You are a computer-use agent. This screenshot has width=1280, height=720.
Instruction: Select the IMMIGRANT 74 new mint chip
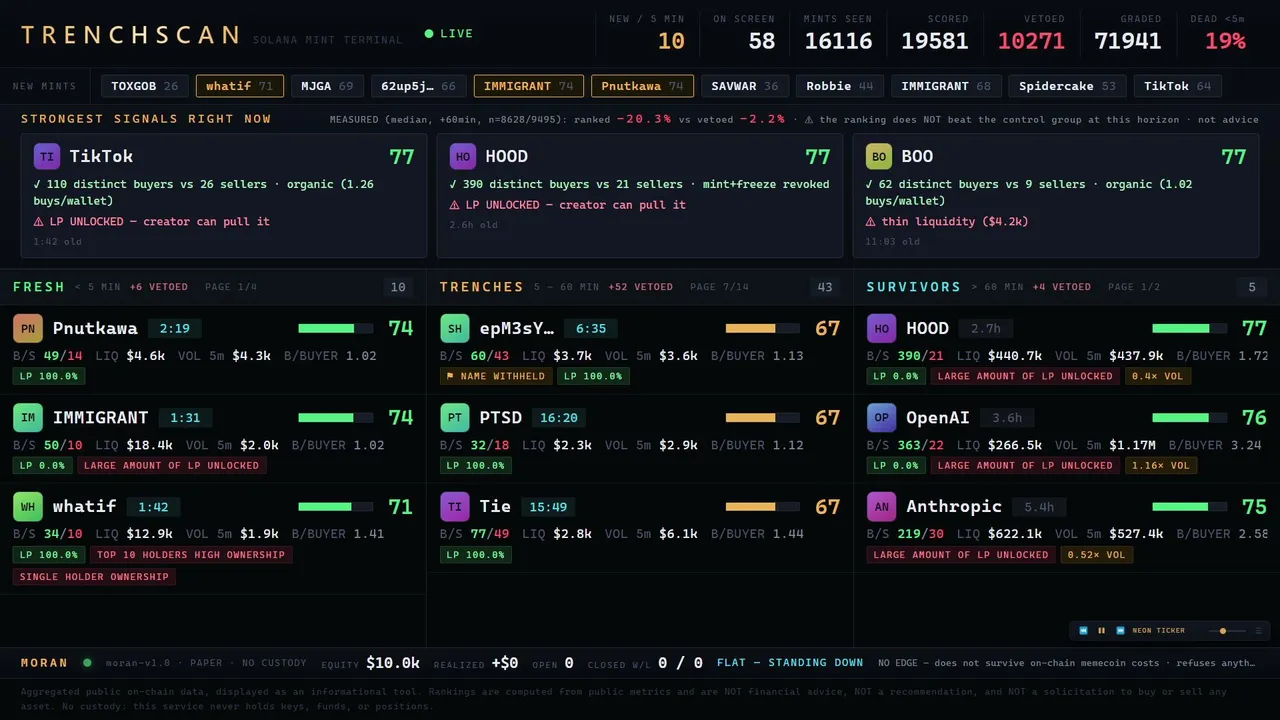pos(529,86)
